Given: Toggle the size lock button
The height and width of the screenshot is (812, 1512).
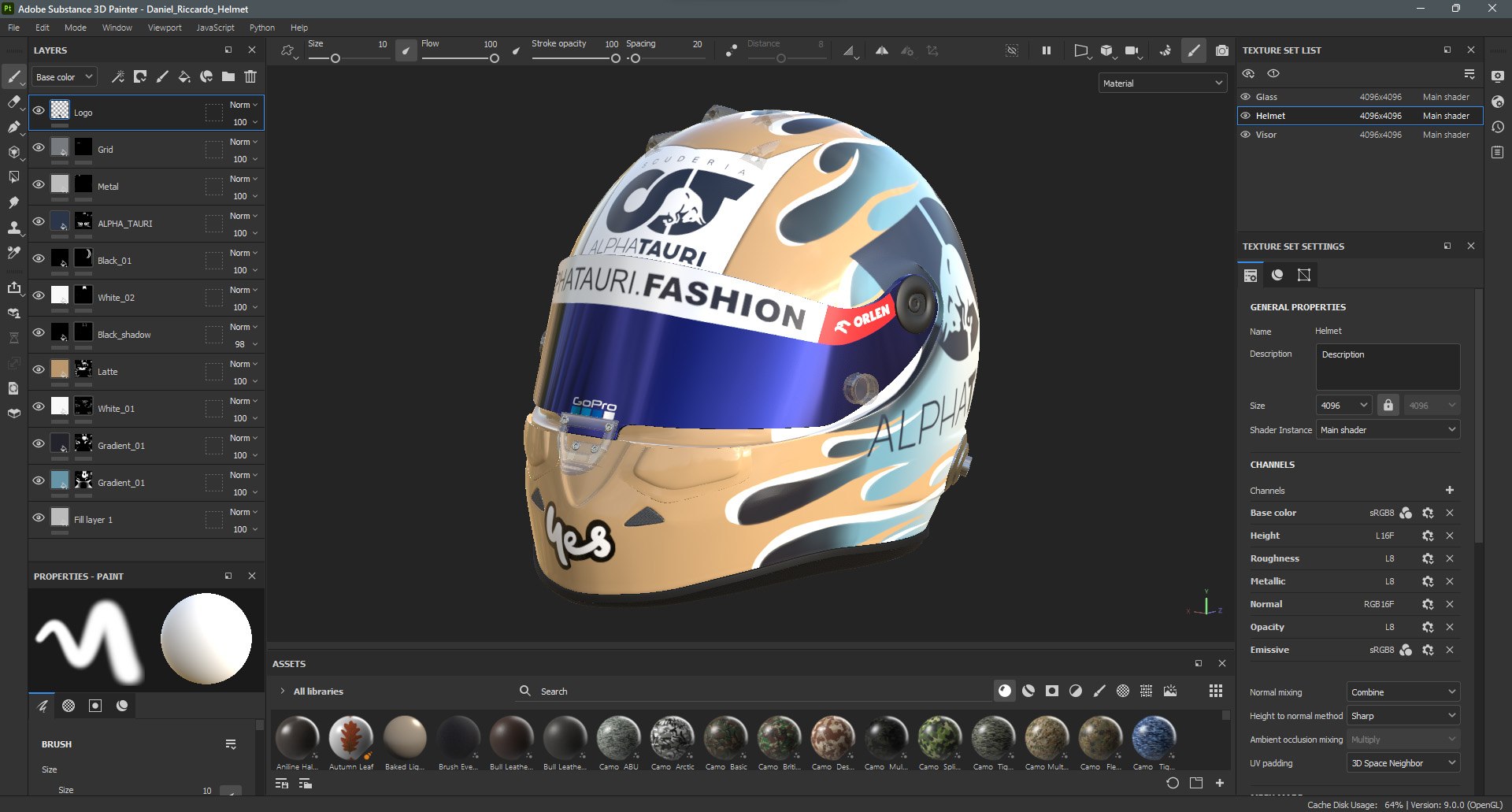Looking at the screenshot, I should pyautogui.click(x=1388, y=405).
